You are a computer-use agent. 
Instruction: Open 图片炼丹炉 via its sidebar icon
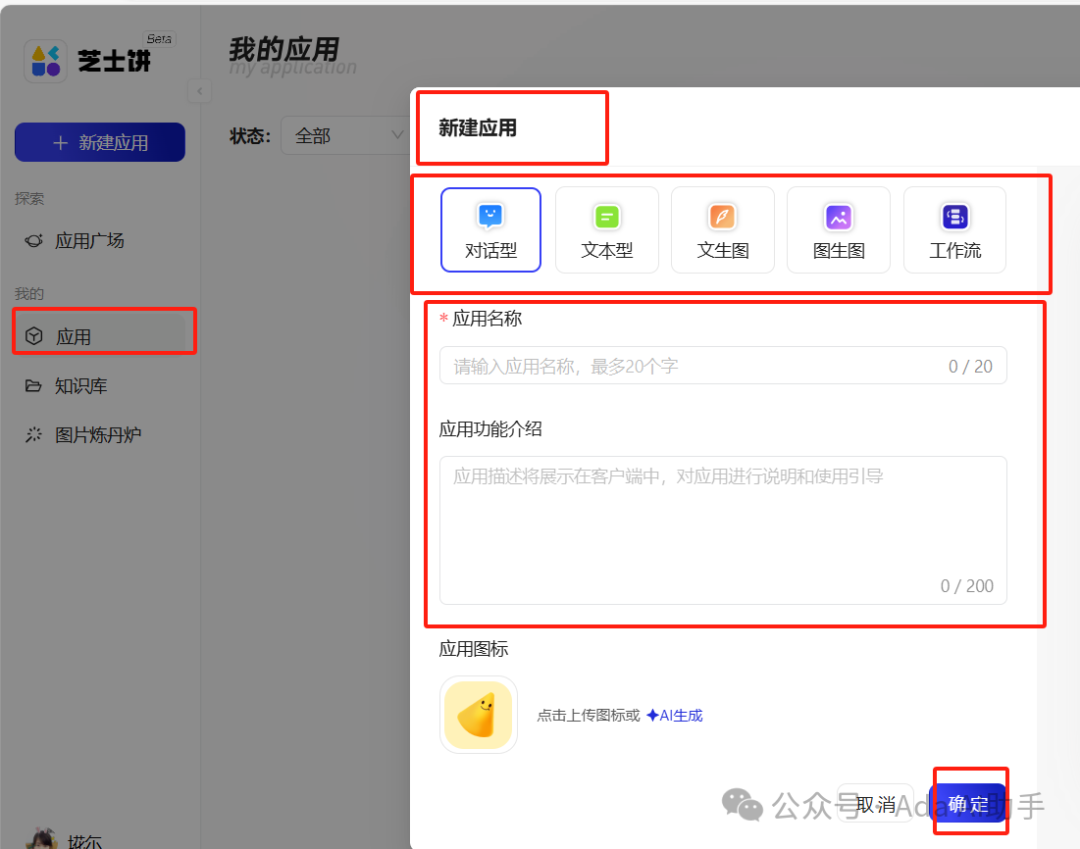click(x=32, y=434)
